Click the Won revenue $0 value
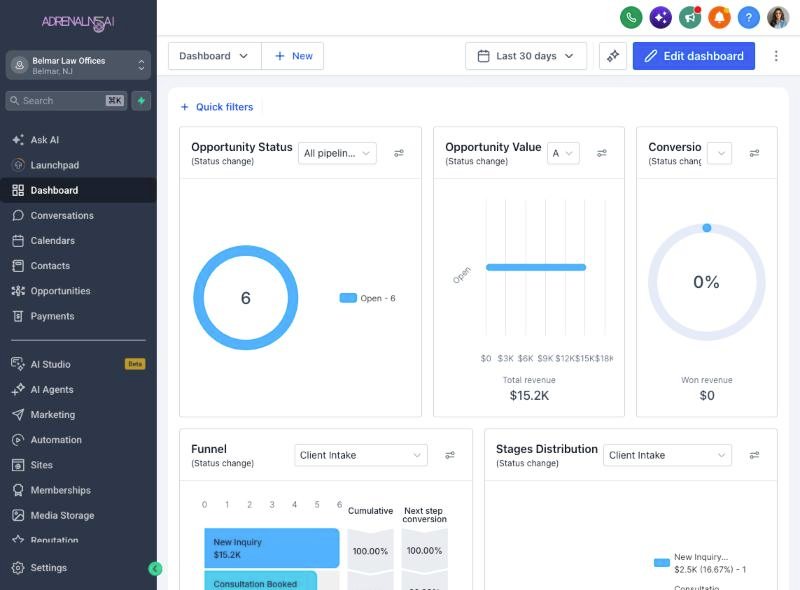This screenshot has height=590, width=800. tap(707, 396)
